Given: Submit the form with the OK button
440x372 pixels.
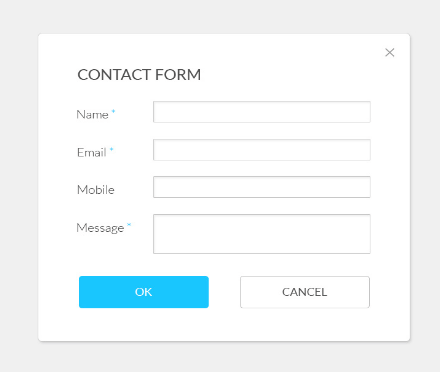Looking at the screenshot, I should 144,292.
